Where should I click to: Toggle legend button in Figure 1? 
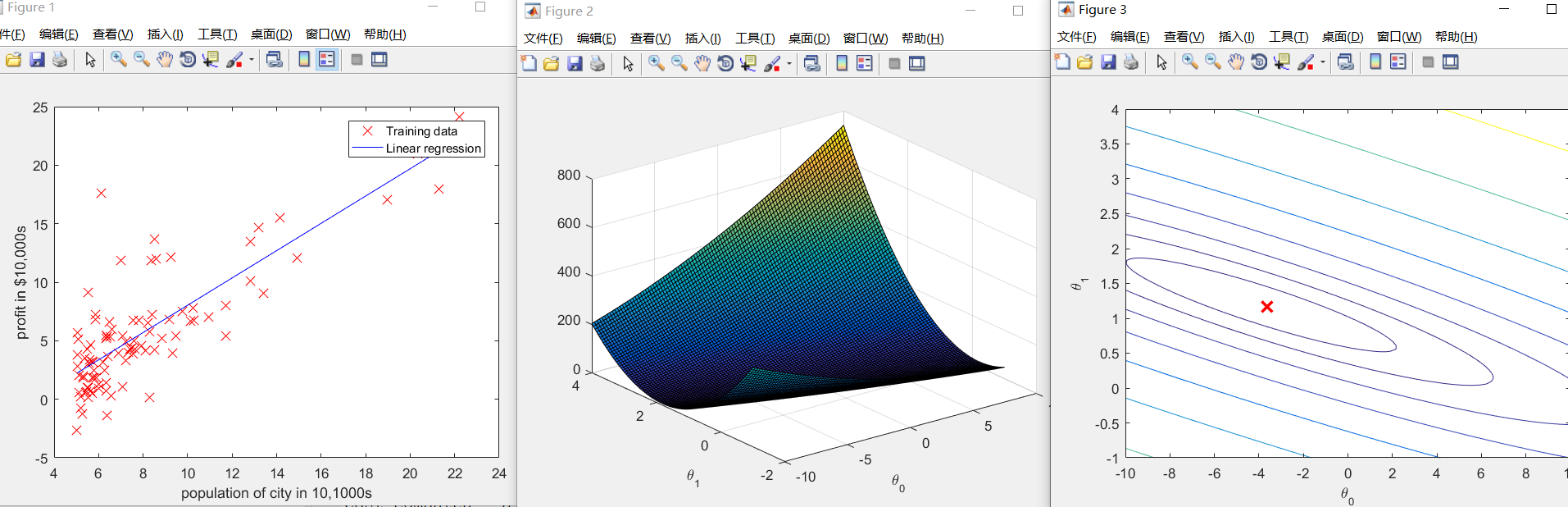(327, 60)
